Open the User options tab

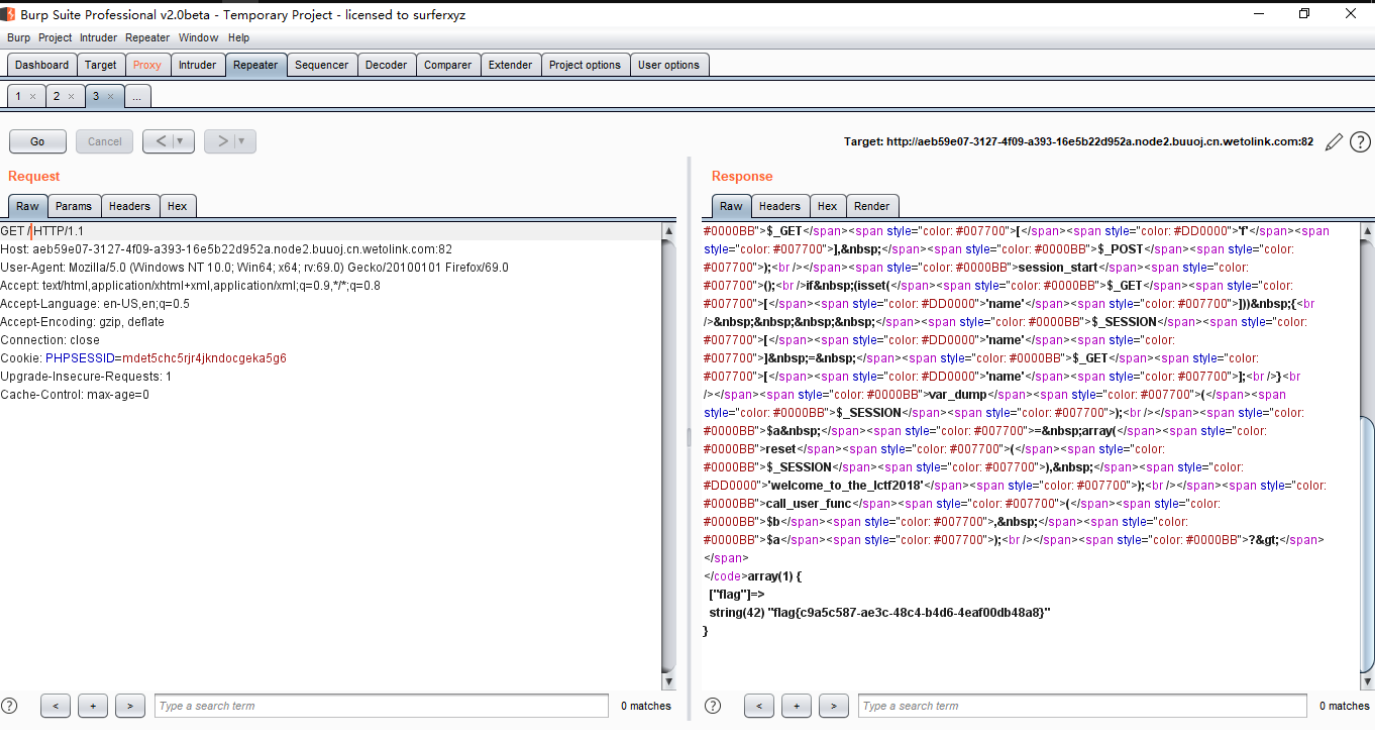click(x=669, y=65)
